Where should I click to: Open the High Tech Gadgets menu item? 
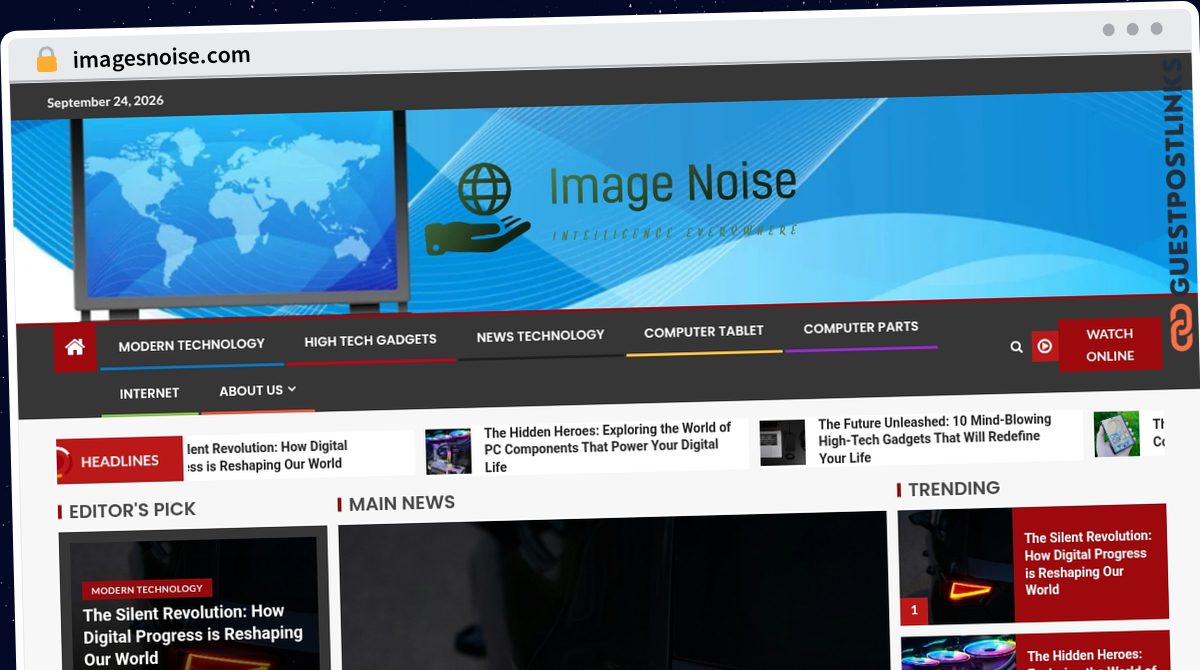click(x=370, y=340)
